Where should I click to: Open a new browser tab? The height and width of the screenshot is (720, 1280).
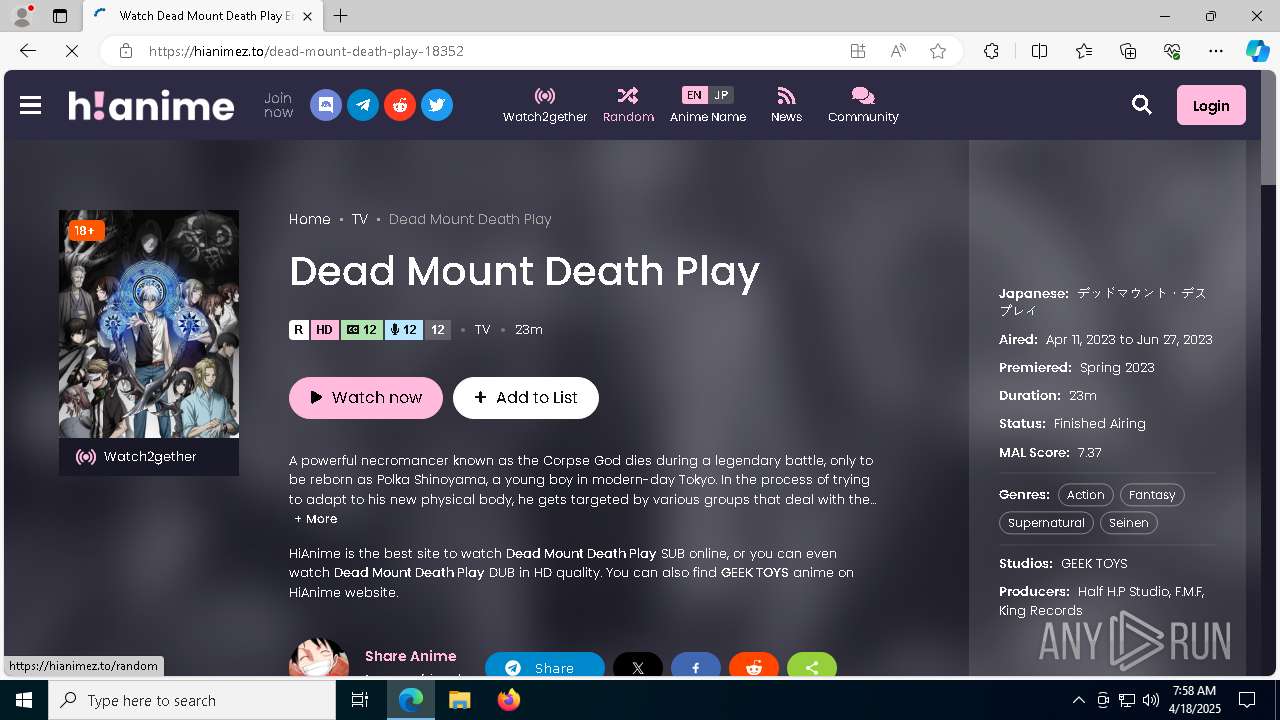click(x=341, y=16)
